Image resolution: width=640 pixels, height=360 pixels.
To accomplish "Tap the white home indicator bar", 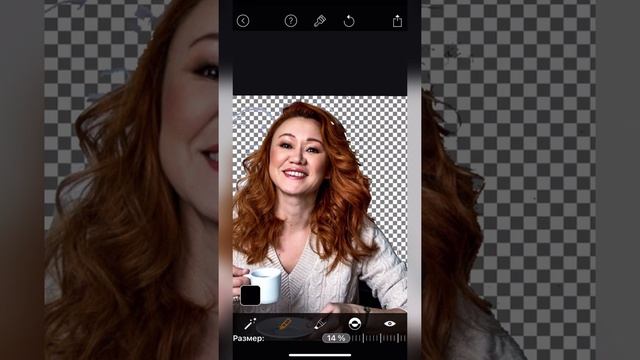I will (320, 355).
